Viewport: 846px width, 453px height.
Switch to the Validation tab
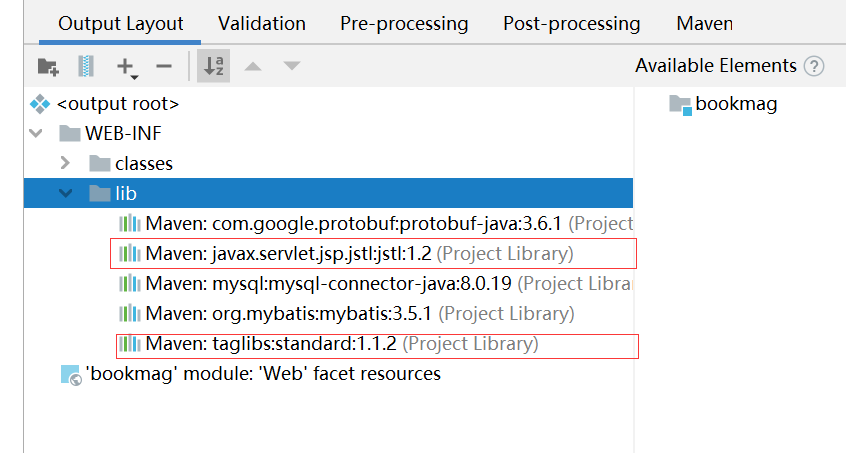(x=262, y=23)
